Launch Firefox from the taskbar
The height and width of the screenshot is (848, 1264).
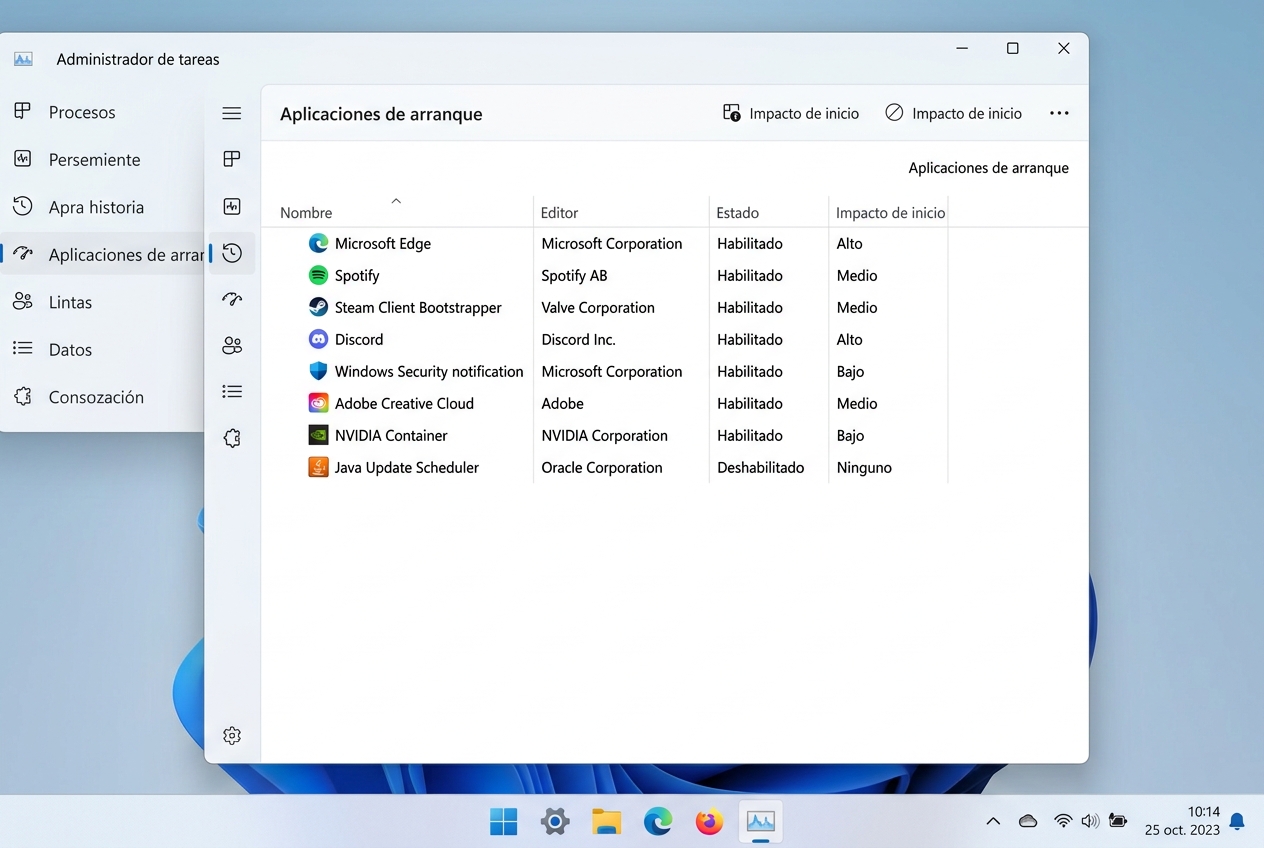tap(710, 822)
